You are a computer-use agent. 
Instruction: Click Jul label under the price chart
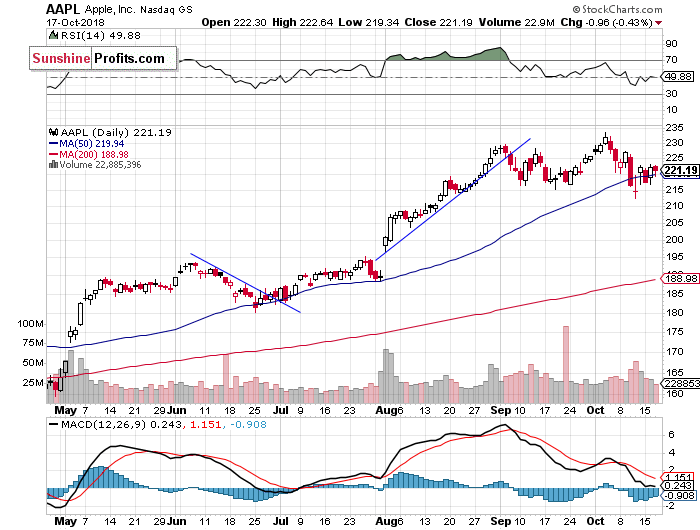tap(281, 410)
